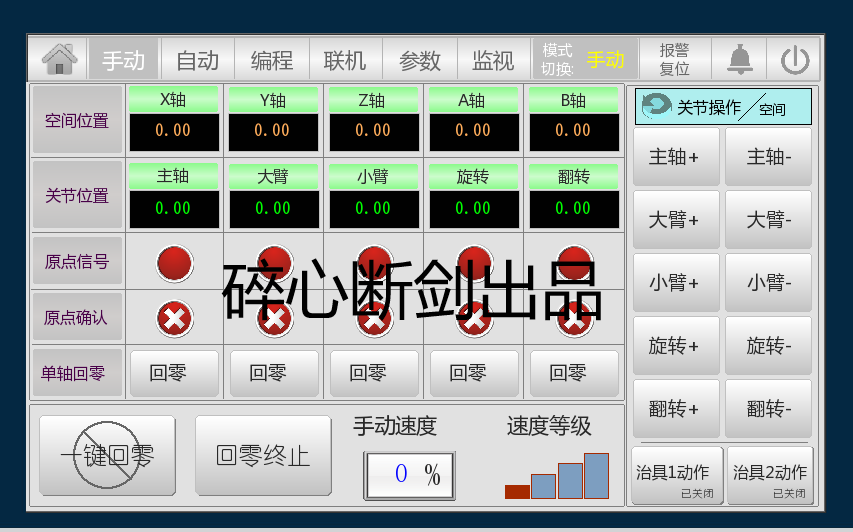
Task: Click 报警复位 alarm reset
Action: click(675, 59)
